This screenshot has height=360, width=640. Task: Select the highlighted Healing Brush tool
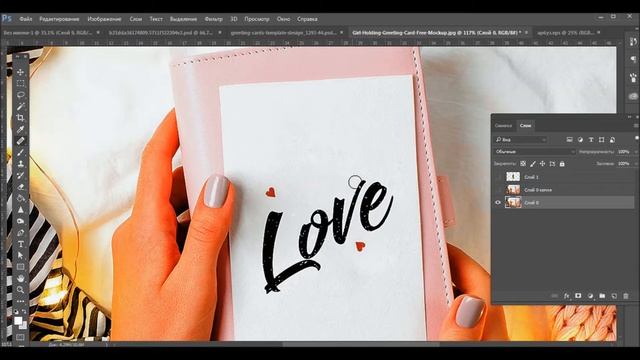[20, 141]
